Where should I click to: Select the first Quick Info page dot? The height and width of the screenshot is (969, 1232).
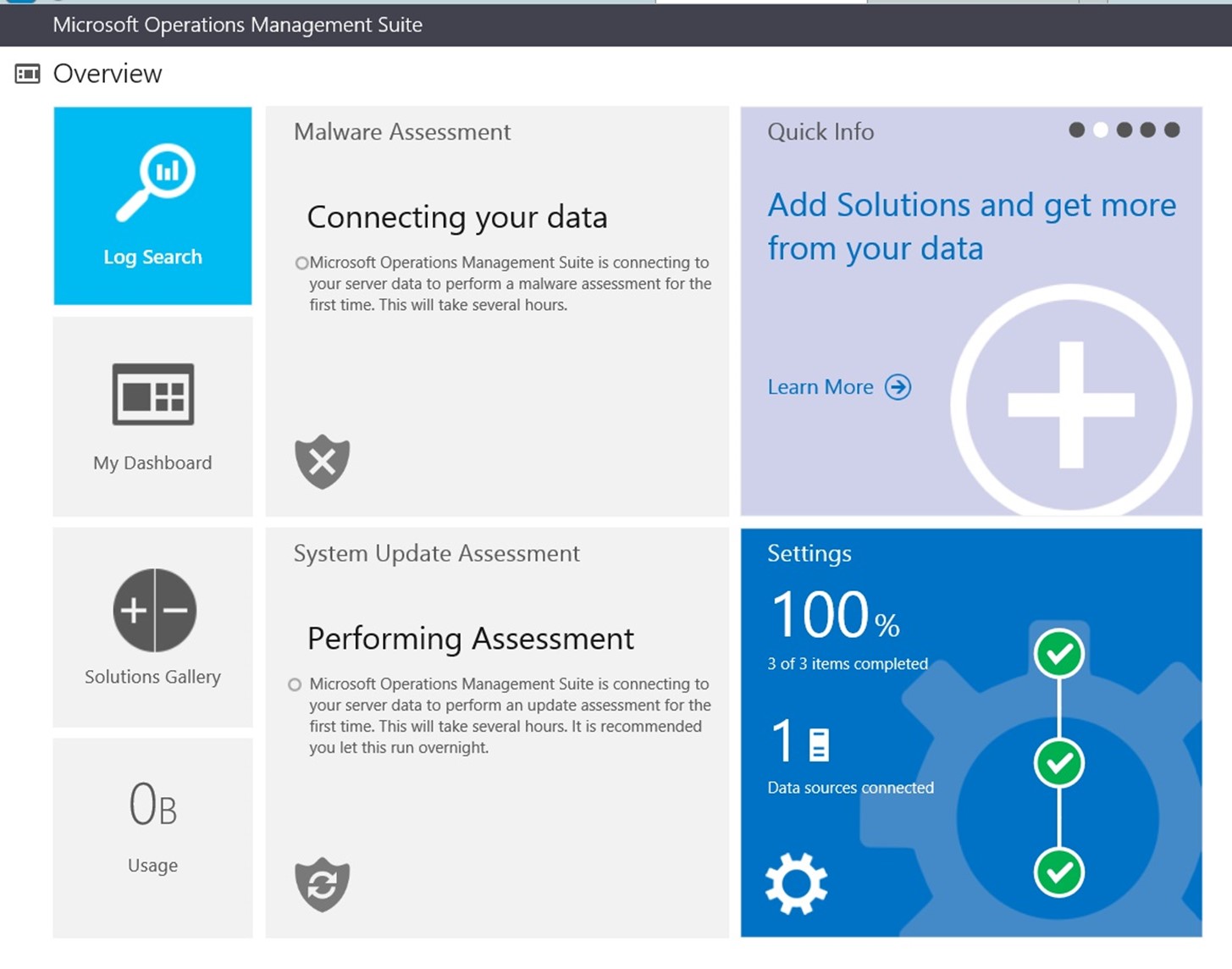tap(1077, 130)
